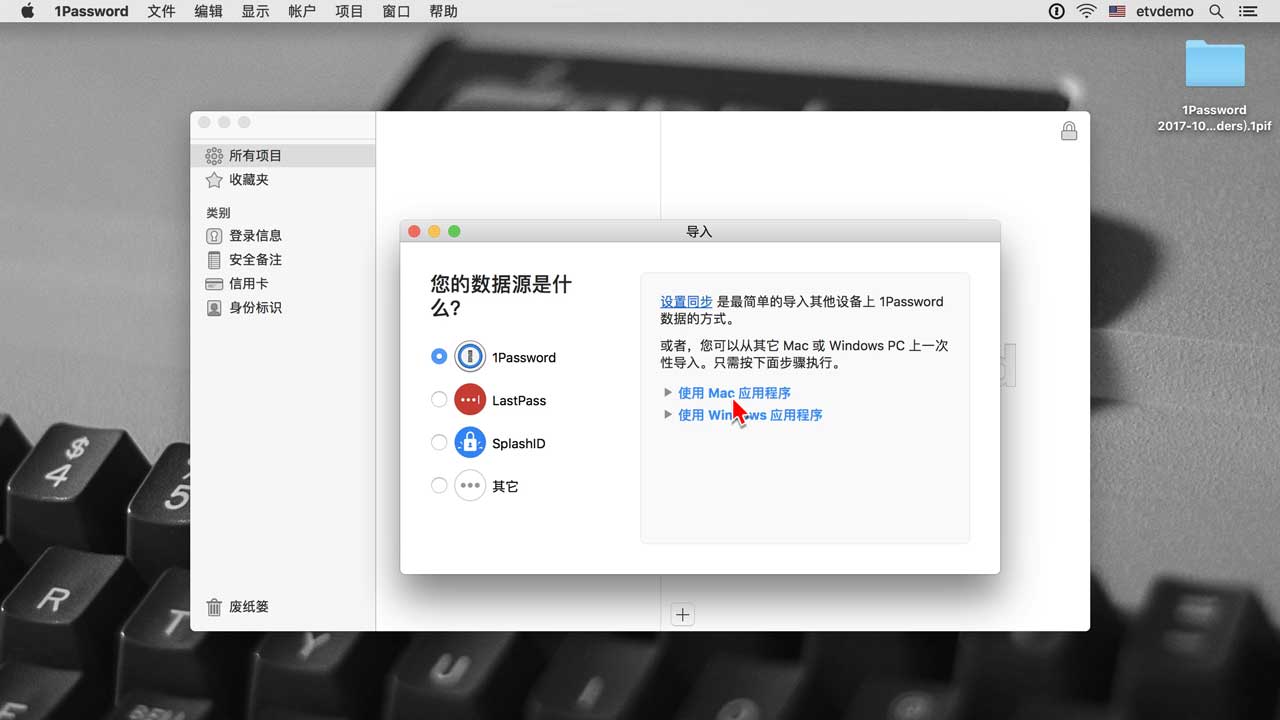Viewport: 1280px width, 720px height.
Task: Open the 信用卡 category in the sidebar
Action: point(248,284)
